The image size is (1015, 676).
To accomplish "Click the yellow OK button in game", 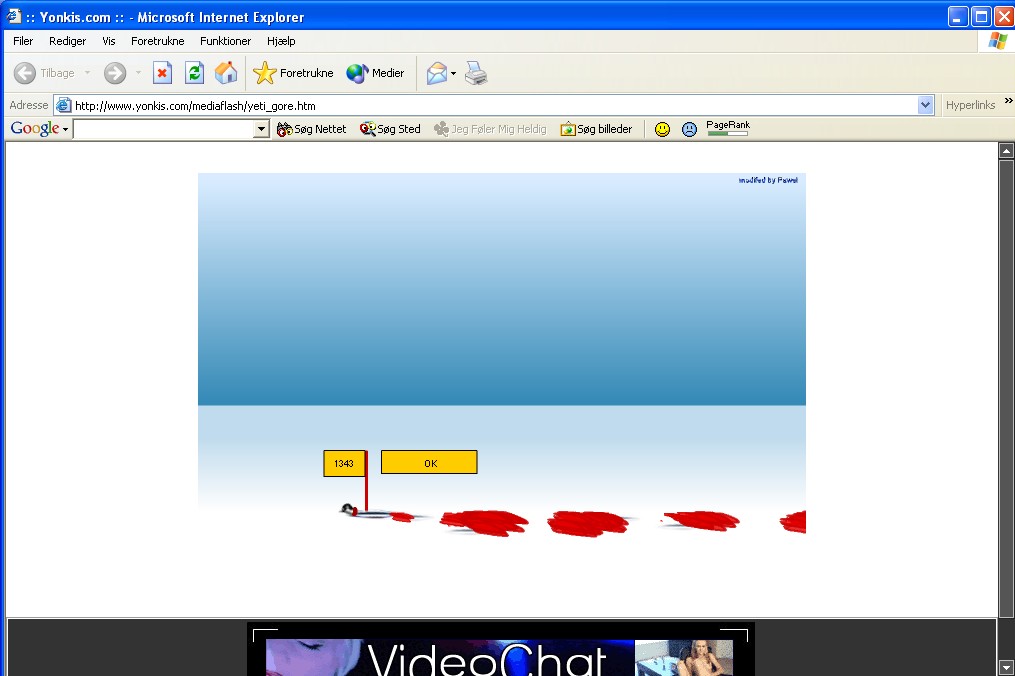I will click(x=429, y=462).
